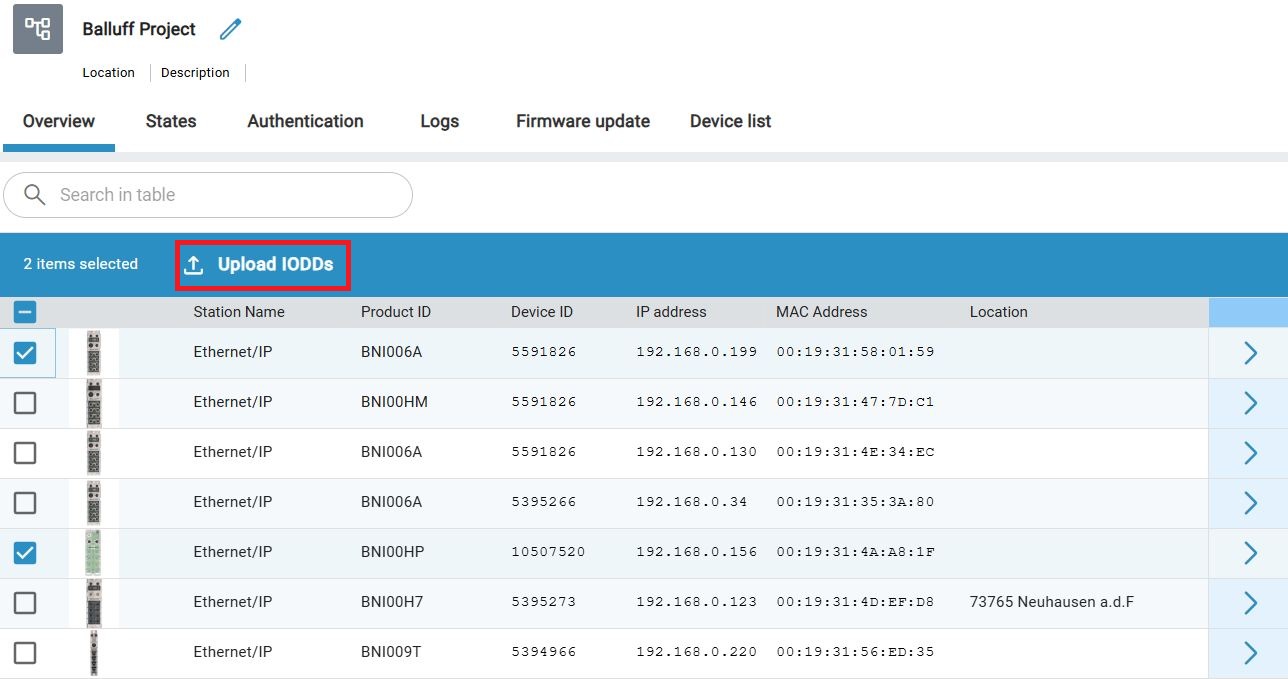The width and height of the screenshot is (1288, 679).
Task: Click the 2 items selected label
Action: pyautogui.click(x=81, y=264)
